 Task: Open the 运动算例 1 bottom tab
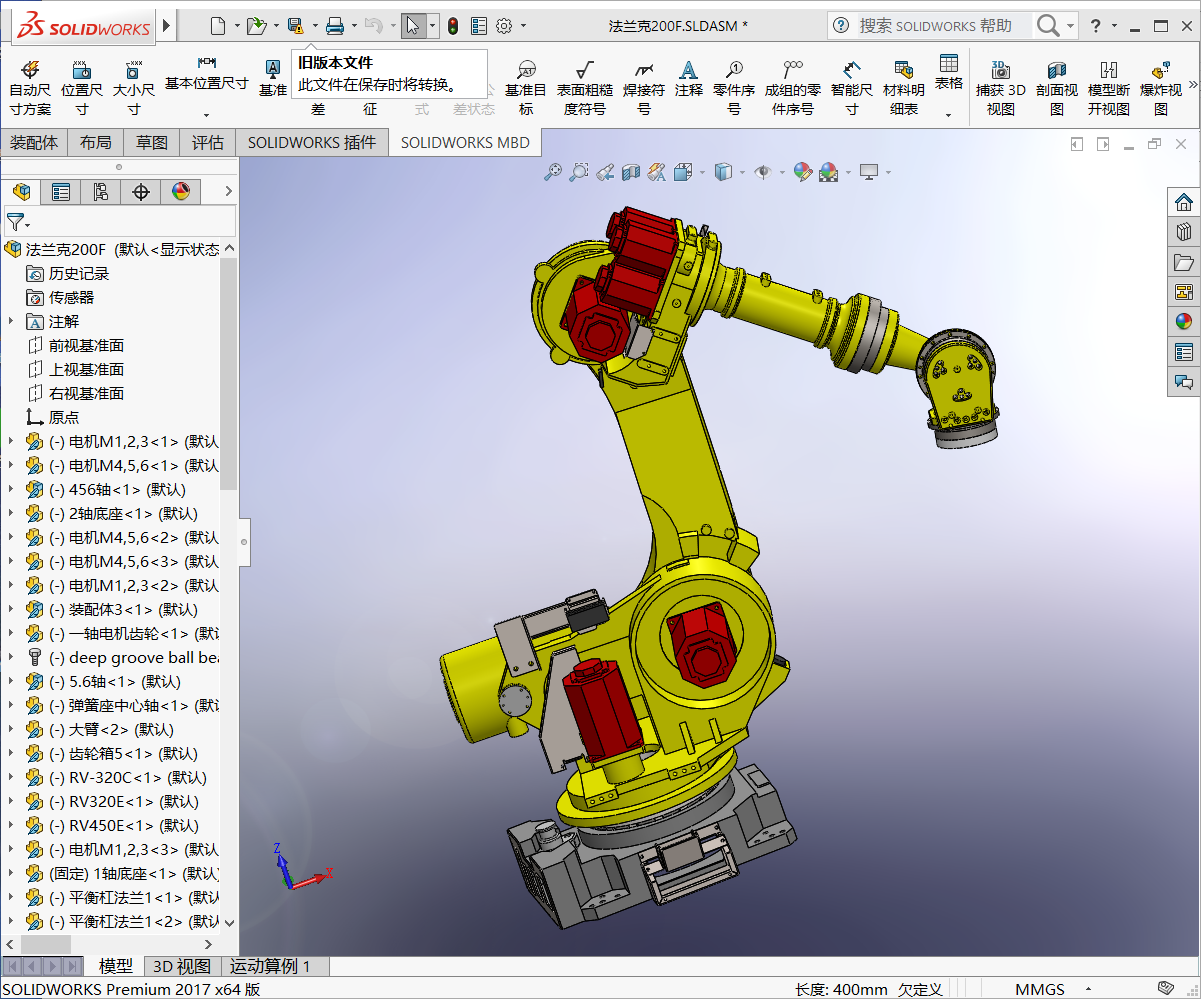[x=271, y=966]
